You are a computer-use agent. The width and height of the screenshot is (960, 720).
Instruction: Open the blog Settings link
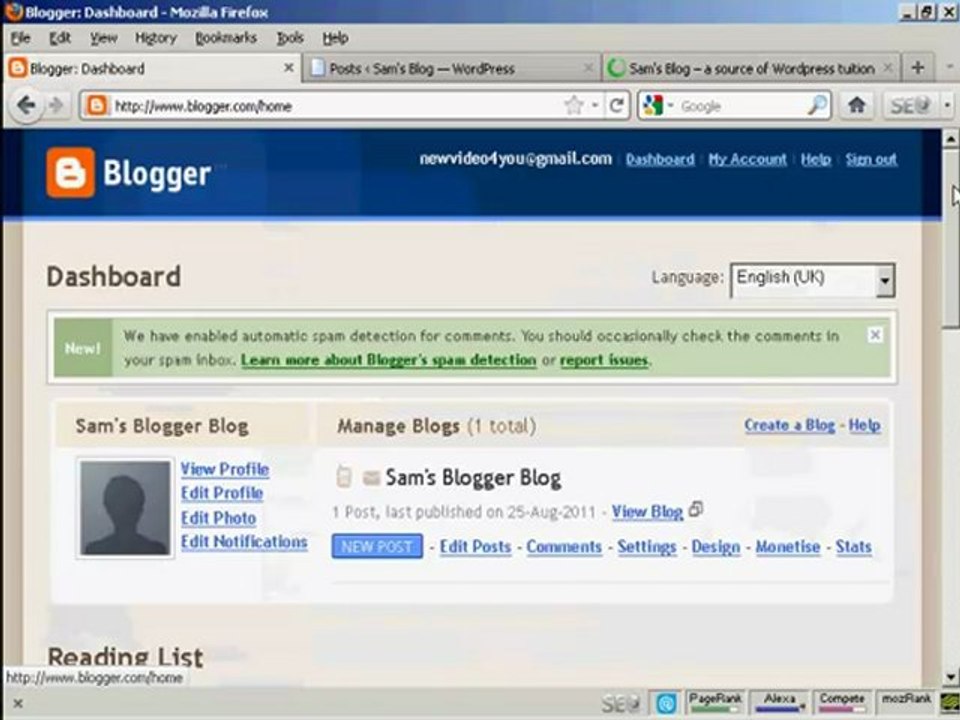(647, 547)
